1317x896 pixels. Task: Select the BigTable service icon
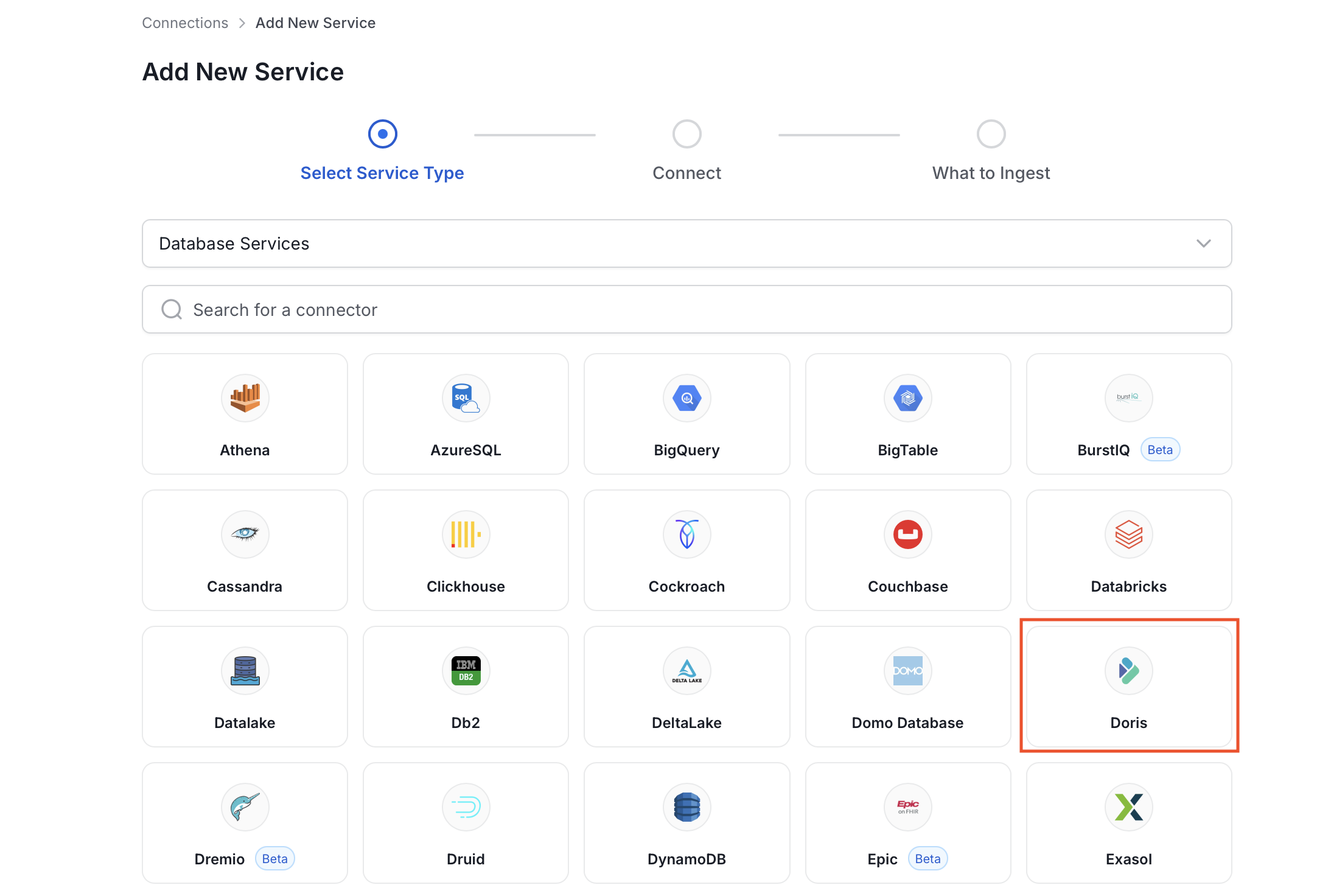pyautogui.click(x=908, y=398)
